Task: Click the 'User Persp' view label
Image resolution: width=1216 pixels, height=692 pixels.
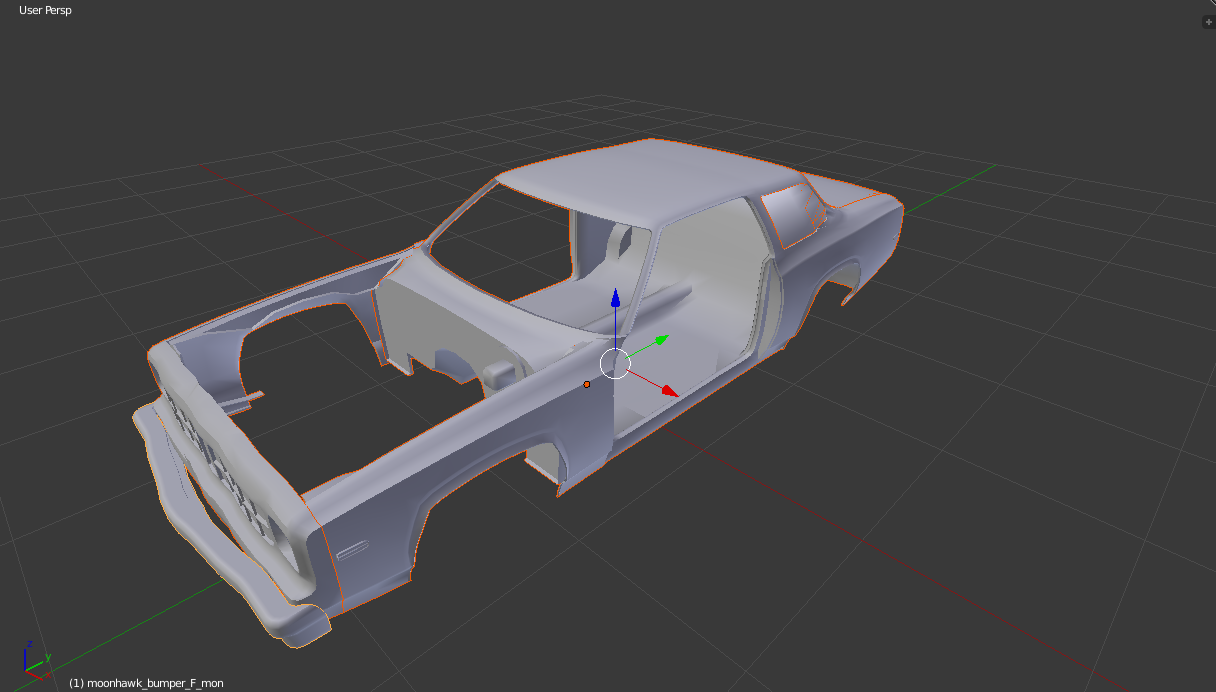Action: click(x=45, y=10)
